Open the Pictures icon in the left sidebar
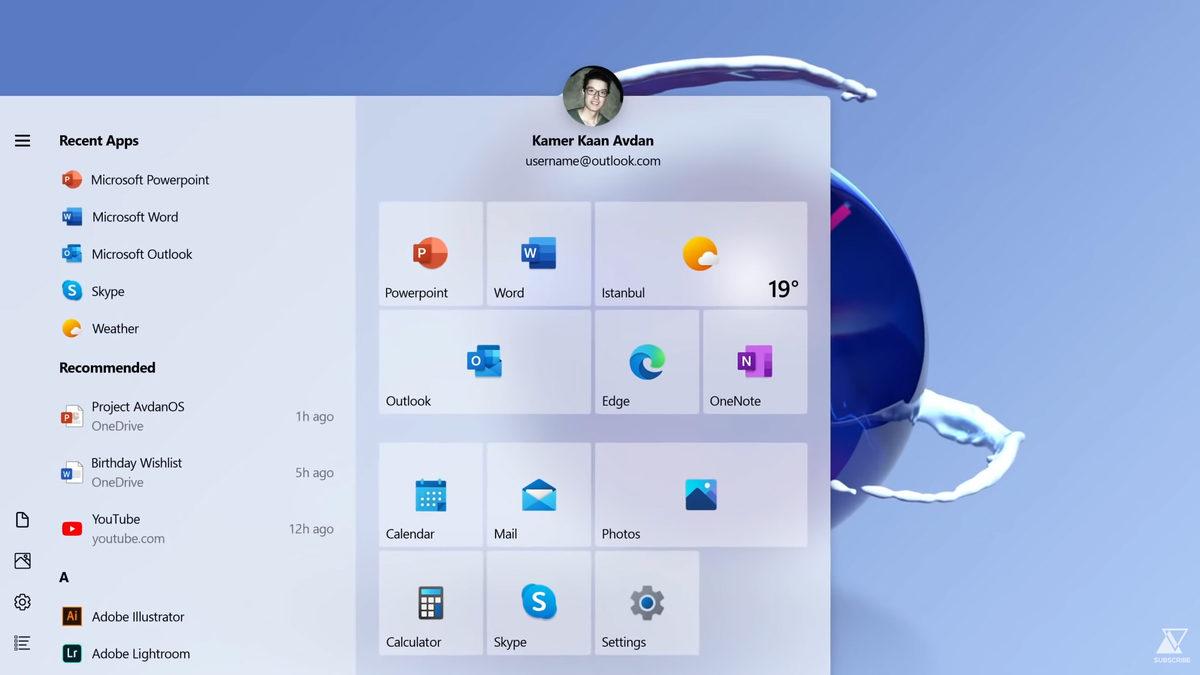Screen dimensions: 1200x675 22,560
